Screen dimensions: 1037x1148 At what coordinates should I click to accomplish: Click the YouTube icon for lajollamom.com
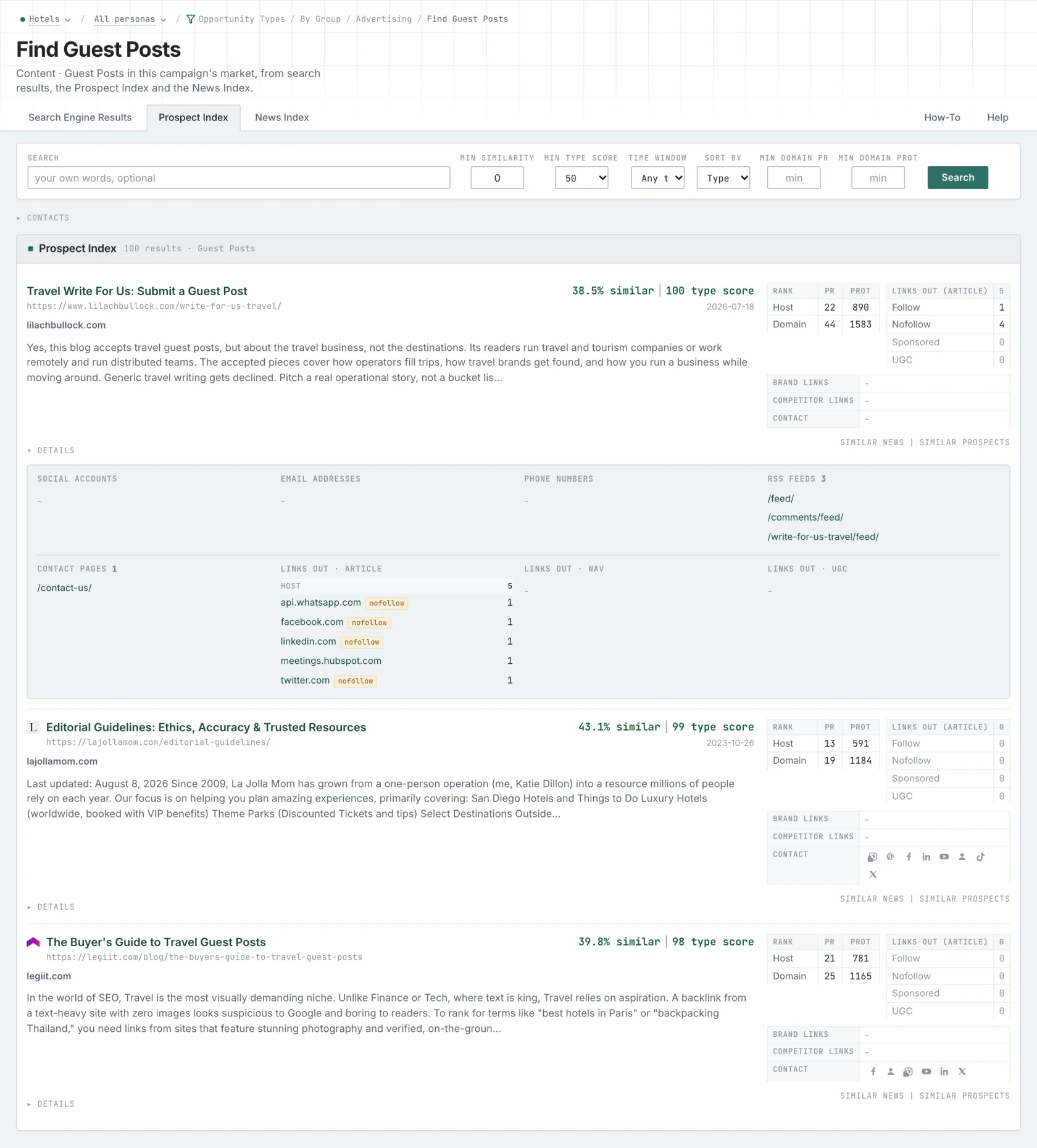(944, 857)
